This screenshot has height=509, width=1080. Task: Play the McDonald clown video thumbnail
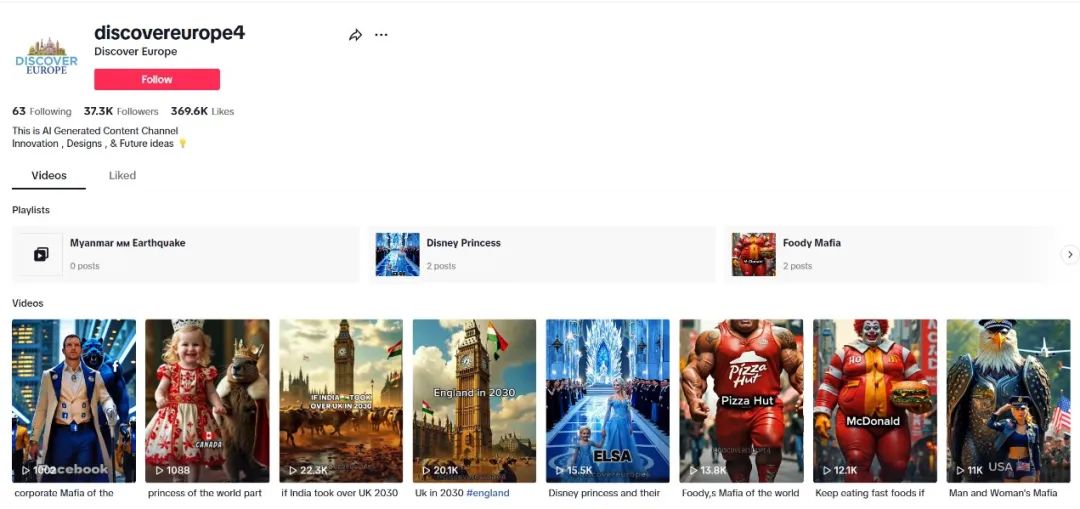[875, 400]
